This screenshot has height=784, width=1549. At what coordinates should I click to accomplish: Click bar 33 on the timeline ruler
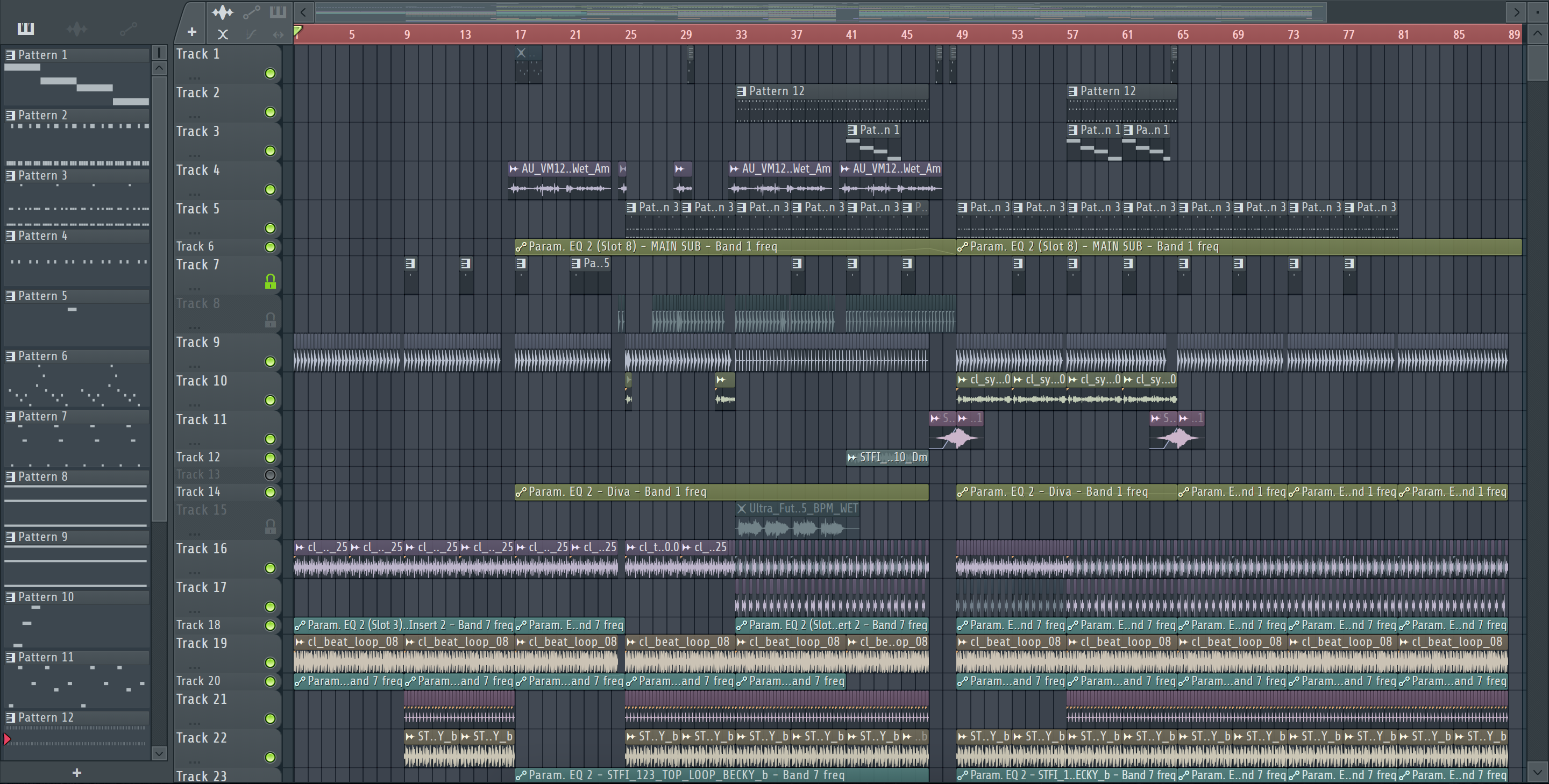pyautogui.click(x=742, y=34)
